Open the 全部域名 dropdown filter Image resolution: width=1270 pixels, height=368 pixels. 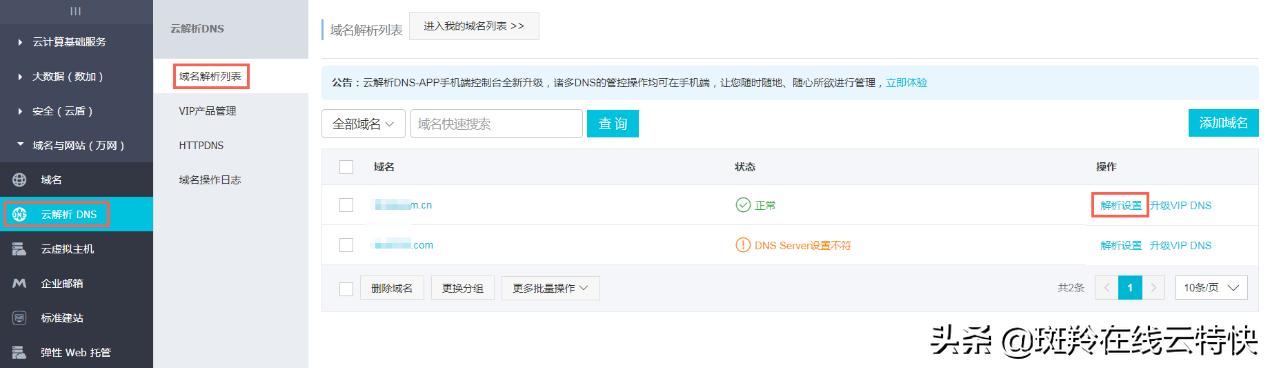(x=362, y=124)
